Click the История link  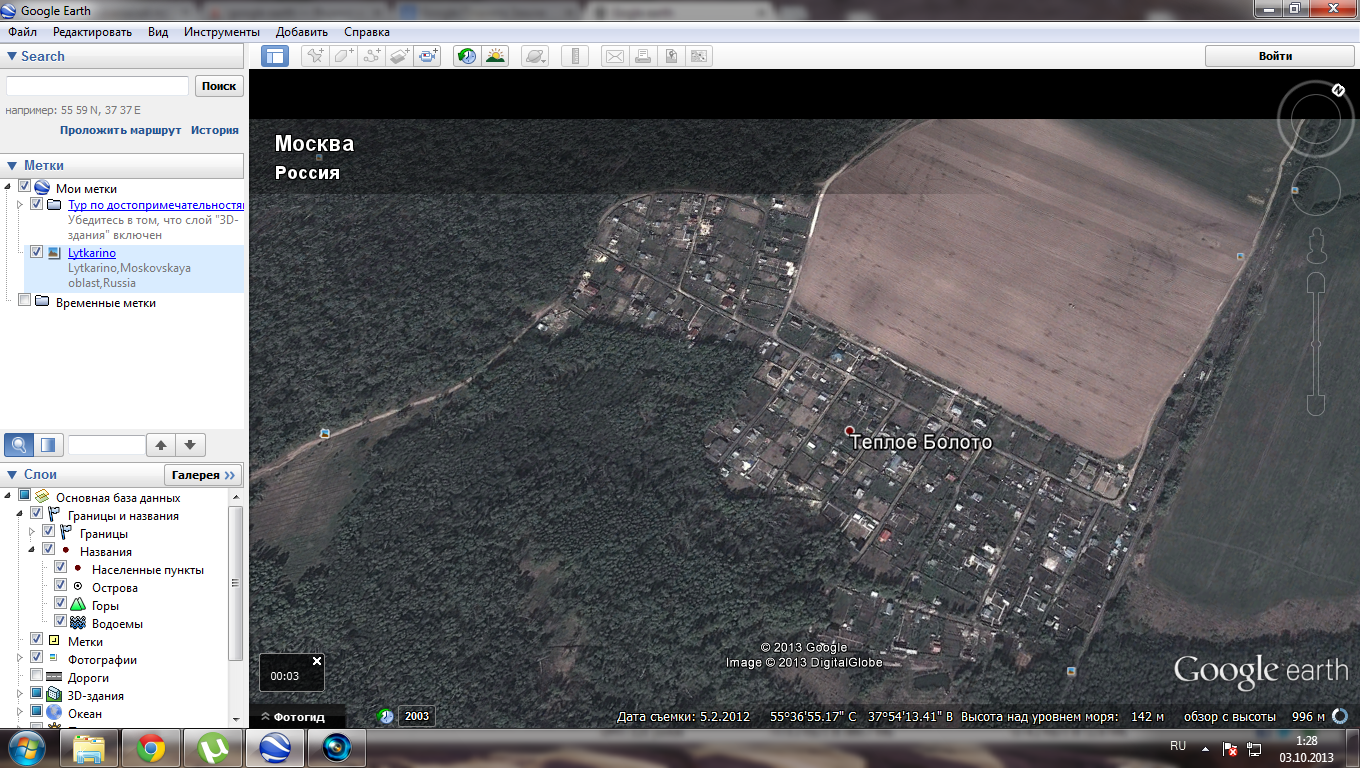click(215, 130)
